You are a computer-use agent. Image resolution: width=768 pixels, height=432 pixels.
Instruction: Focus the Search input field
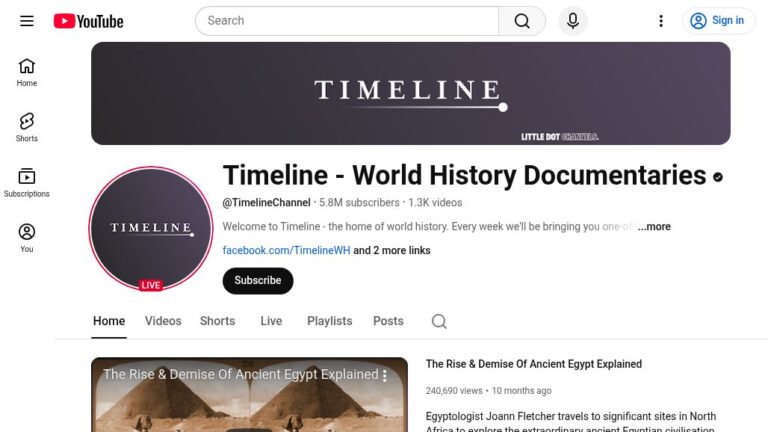pyautogui.click(x=347, y=21)
